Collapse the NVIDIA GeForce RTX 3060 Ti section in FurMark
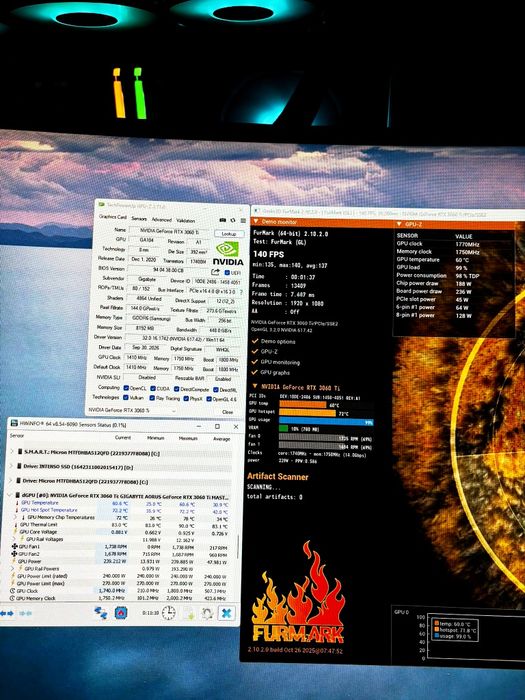The width and height of the screenshot is (525, 700). click(x=255, y=386)
